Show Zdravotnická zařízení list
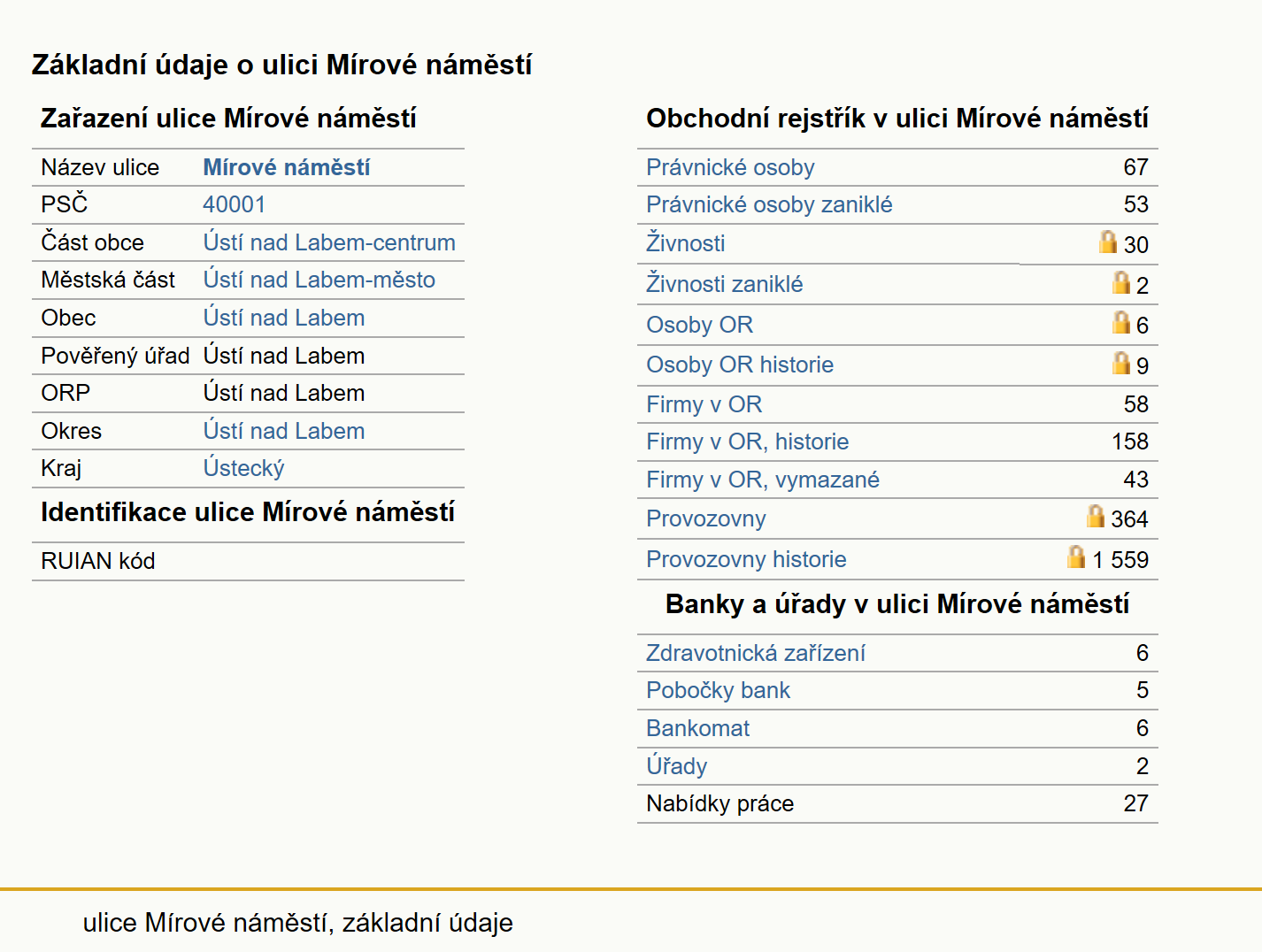 click(x=755, y=653)
